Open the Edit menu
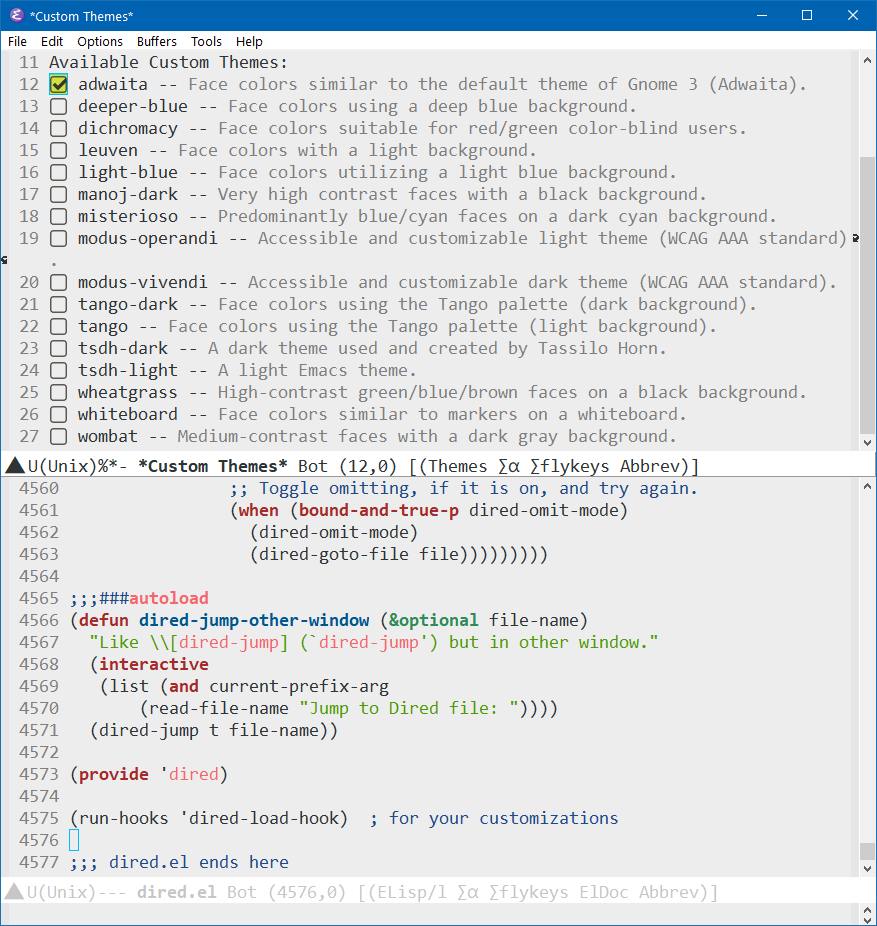 pos(52,41)
